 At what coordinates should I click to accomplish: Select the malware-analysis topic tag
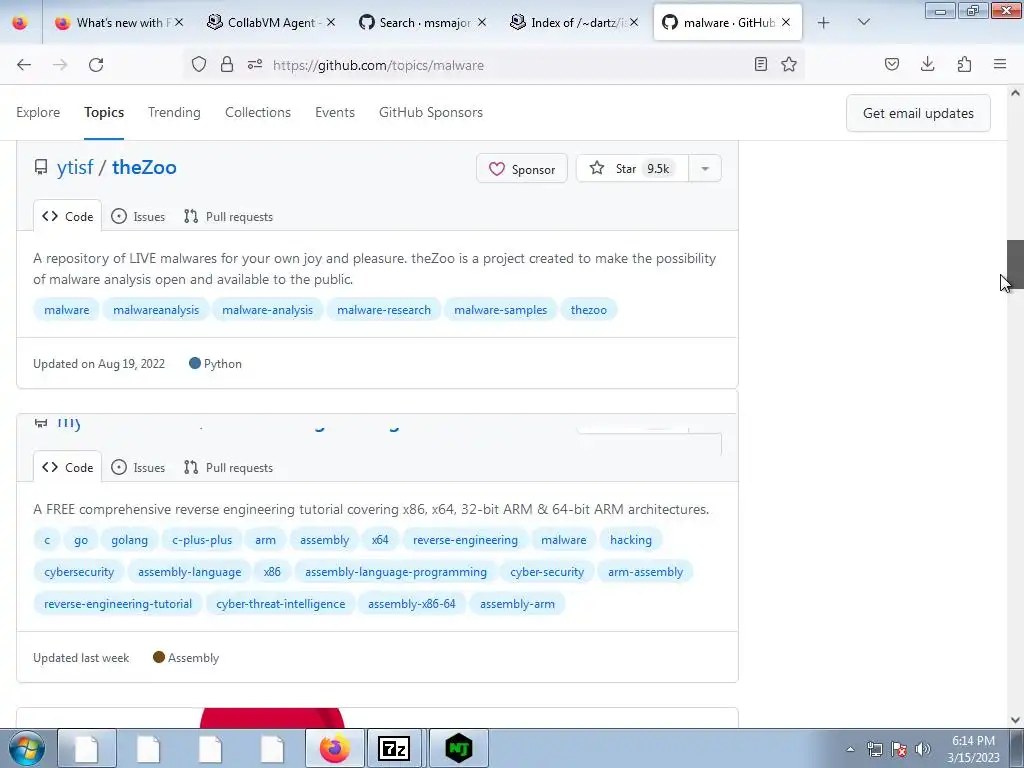pos(268,310)
